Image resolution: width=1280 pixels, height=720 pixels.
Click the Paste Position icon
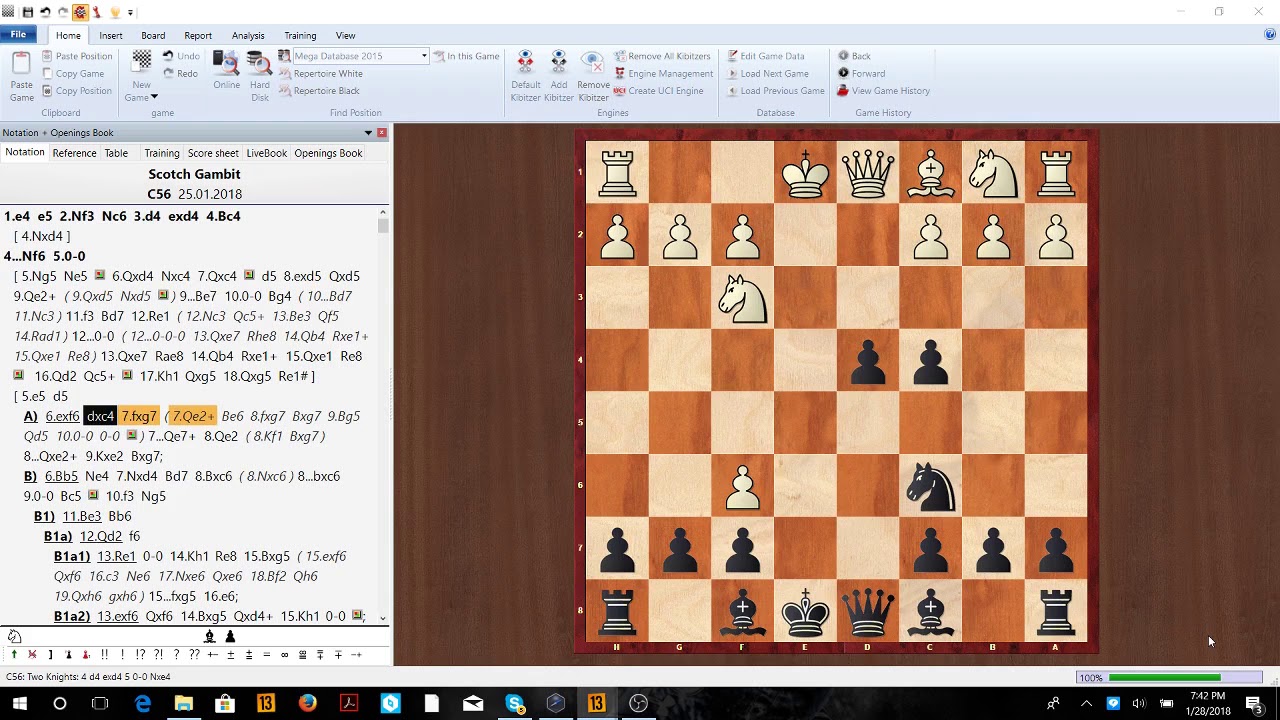47,56
